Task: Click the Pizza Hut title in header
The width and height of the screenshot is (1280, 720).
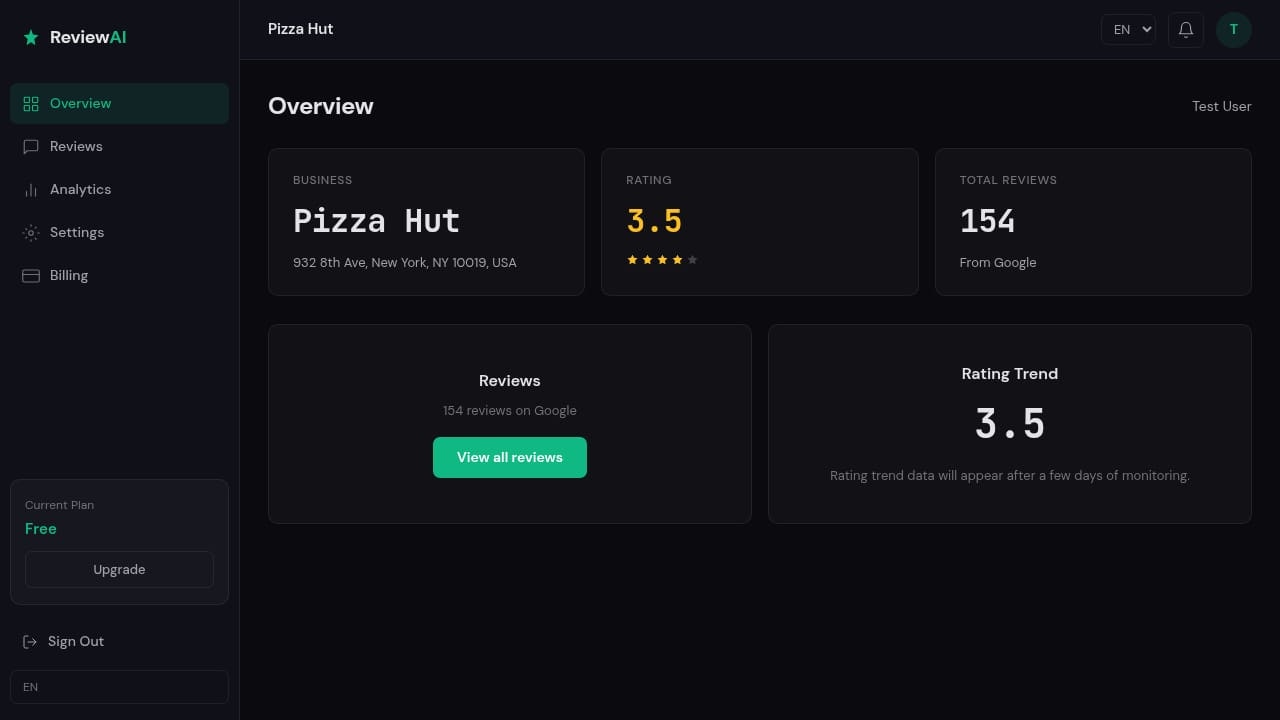Action: [300, 29]
